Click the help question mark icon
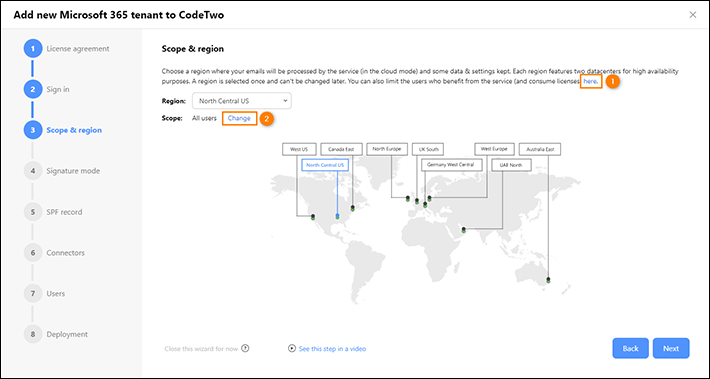 point(245,349)
